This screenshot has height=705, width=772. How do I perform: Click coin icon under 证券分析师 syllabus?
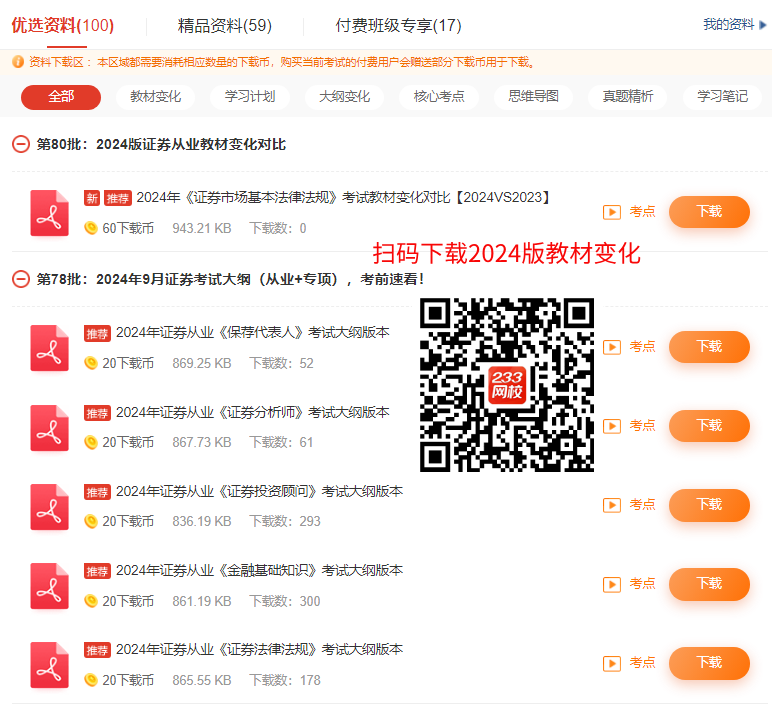pyautogui.click(x=91, y=442)
